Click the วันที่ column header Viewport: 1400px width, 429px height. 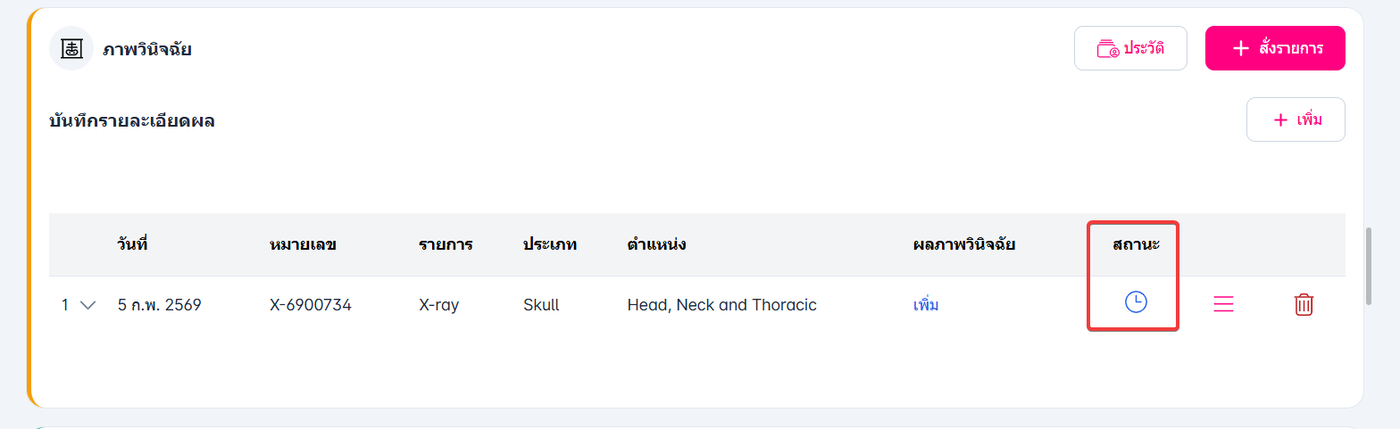click(x=132, y=245)
